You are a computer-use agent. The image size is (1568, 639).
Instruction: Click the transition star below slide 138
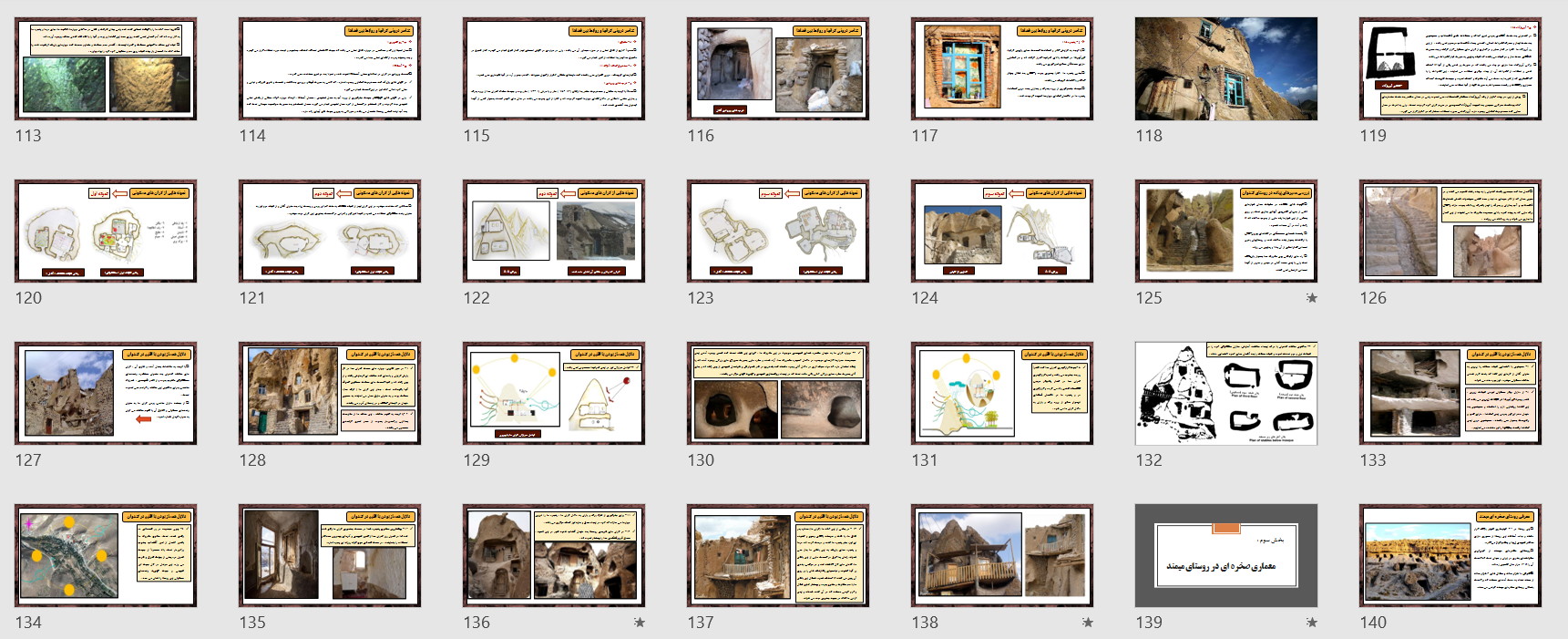1087,623
